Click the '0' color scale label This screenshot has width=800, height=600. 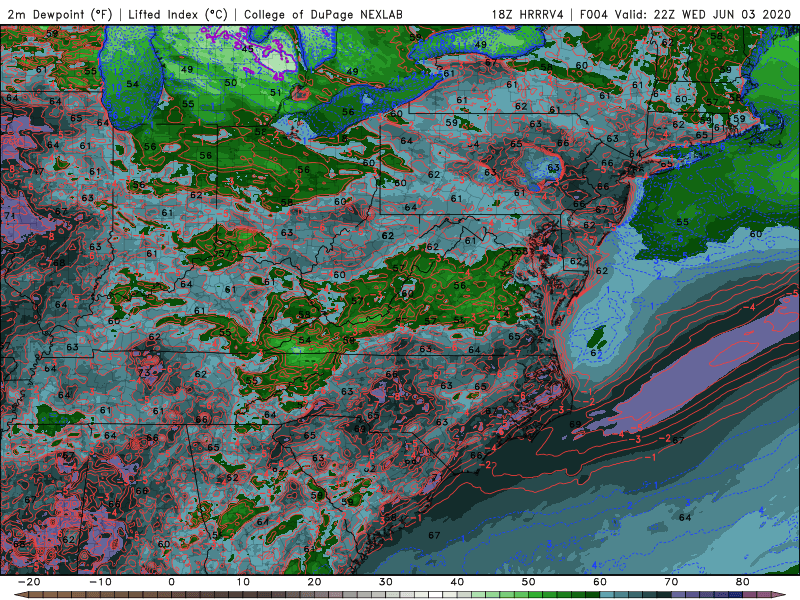pos(171,582)
